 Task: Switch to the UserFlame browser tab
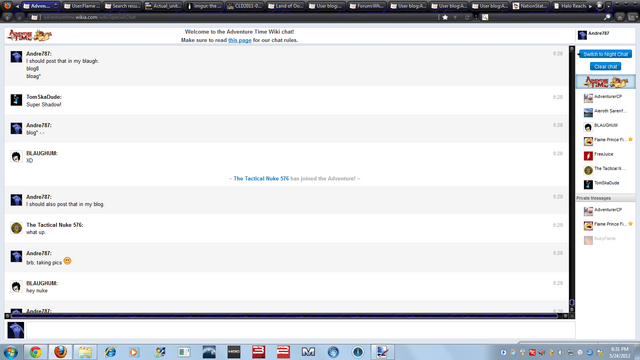82,6
